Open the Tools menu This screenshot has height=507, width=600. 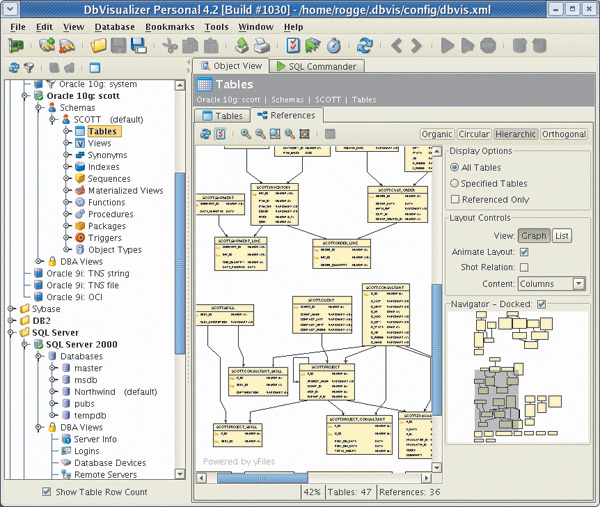[x=216, y=27]
